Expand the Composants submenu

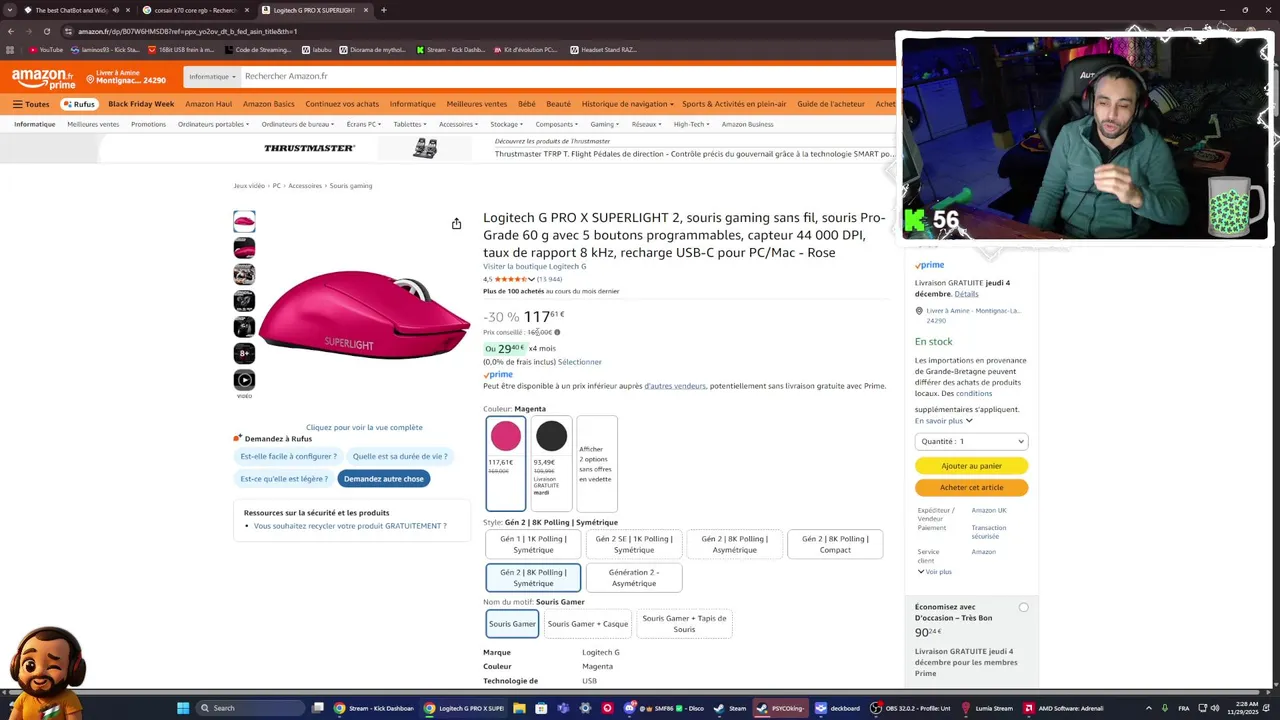pyautogui.click(x=556, y=124)
